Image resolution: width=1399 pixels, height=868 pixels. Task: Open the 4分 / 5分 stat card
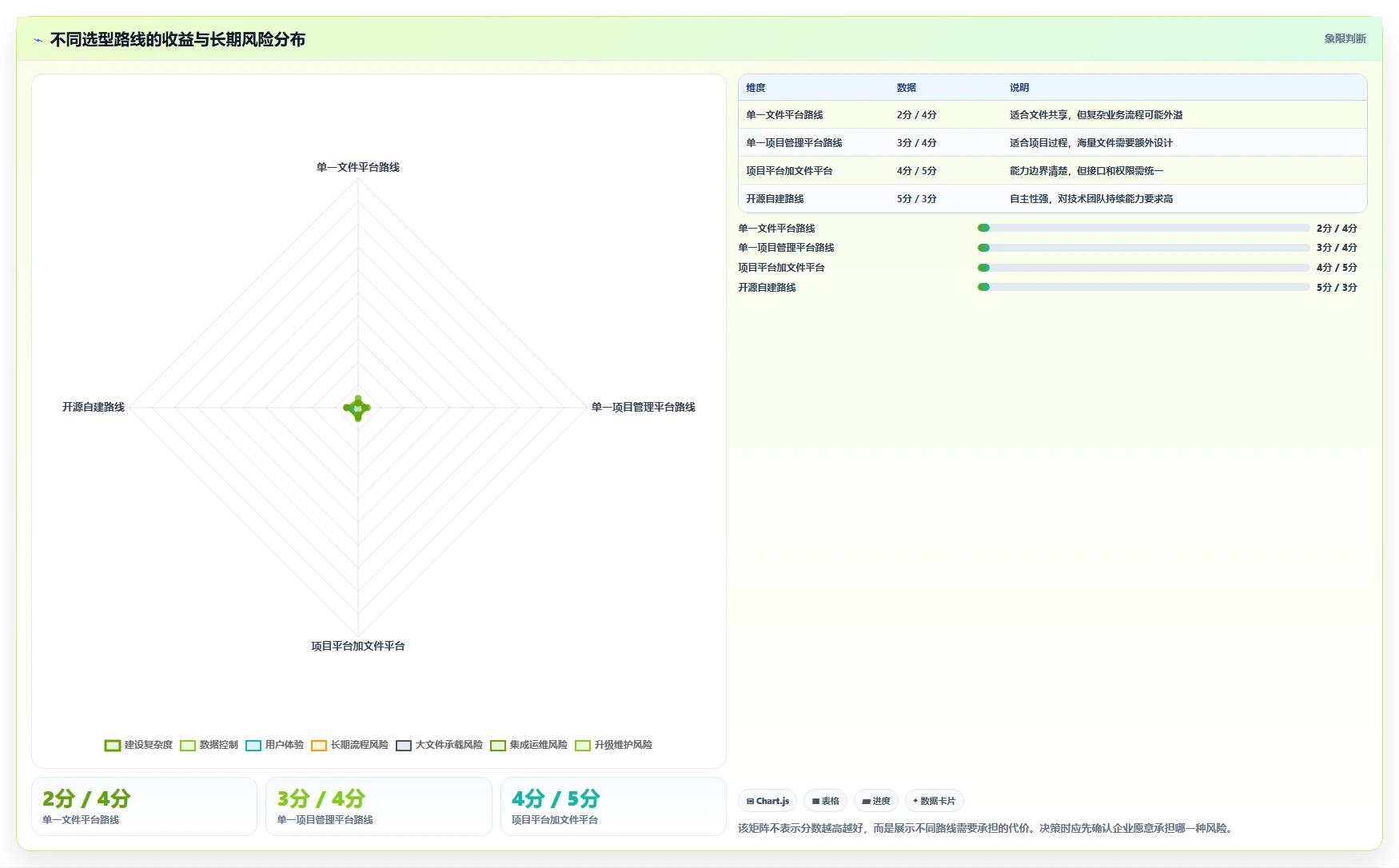pos(613,806)
